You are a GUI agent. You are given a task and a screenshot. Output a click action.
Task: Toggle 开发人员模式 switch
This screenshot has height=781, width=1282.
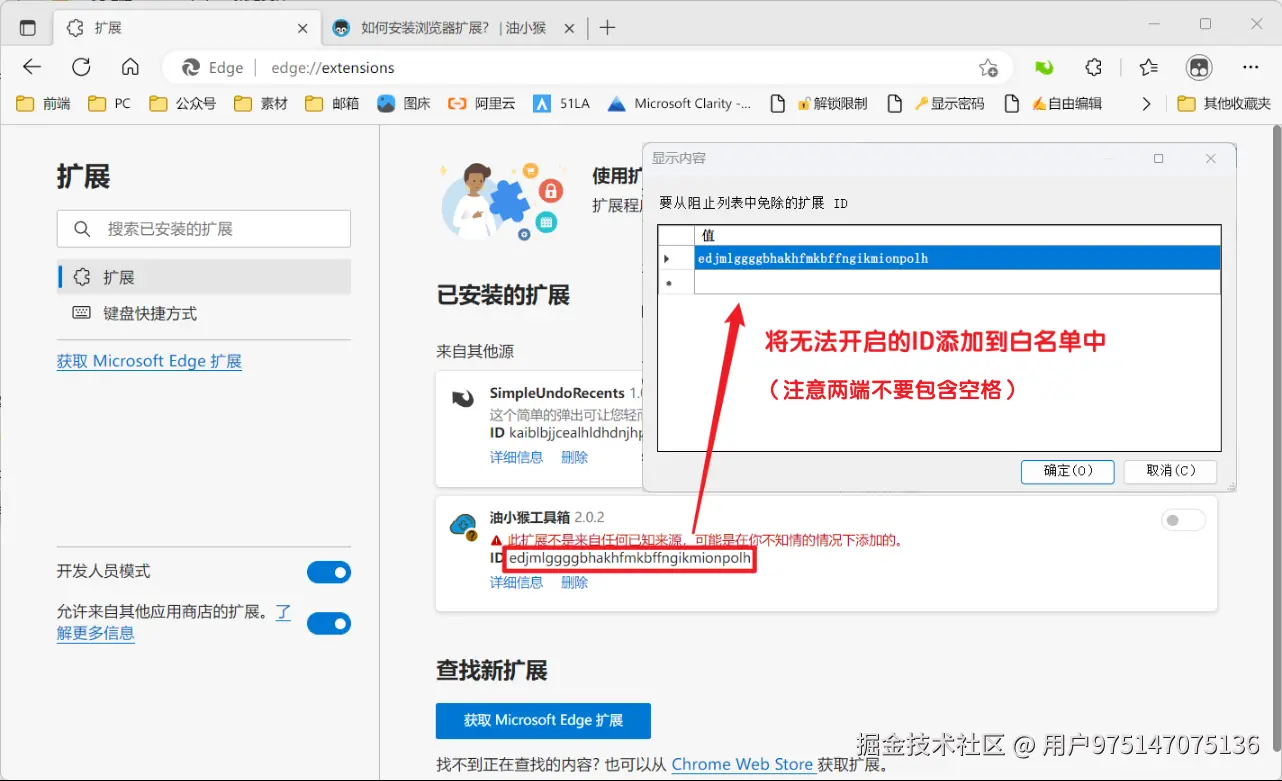point(329,572)
